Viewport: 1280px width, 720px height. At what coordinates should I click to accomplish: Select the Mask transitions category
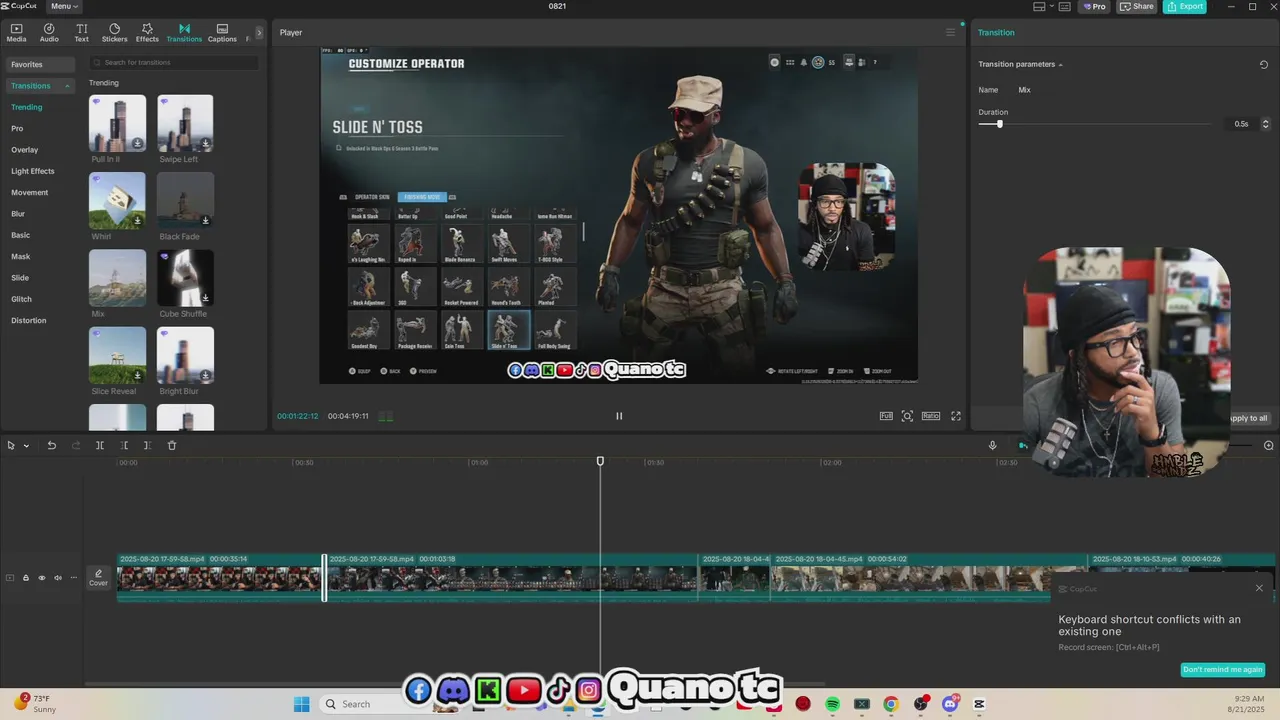click(20, 256)
